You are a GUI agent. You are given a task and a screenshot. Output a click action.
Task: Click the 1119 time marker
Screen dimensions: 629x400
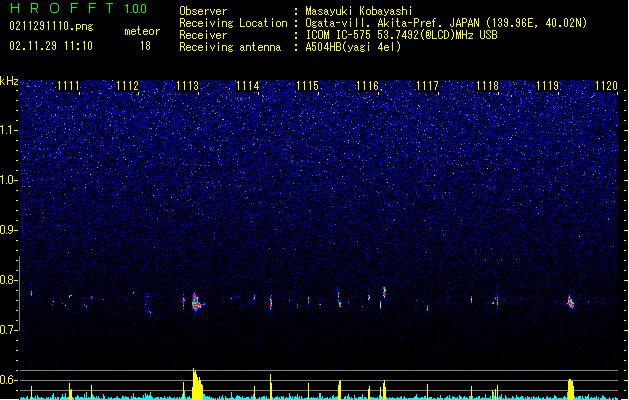(548, 86)
